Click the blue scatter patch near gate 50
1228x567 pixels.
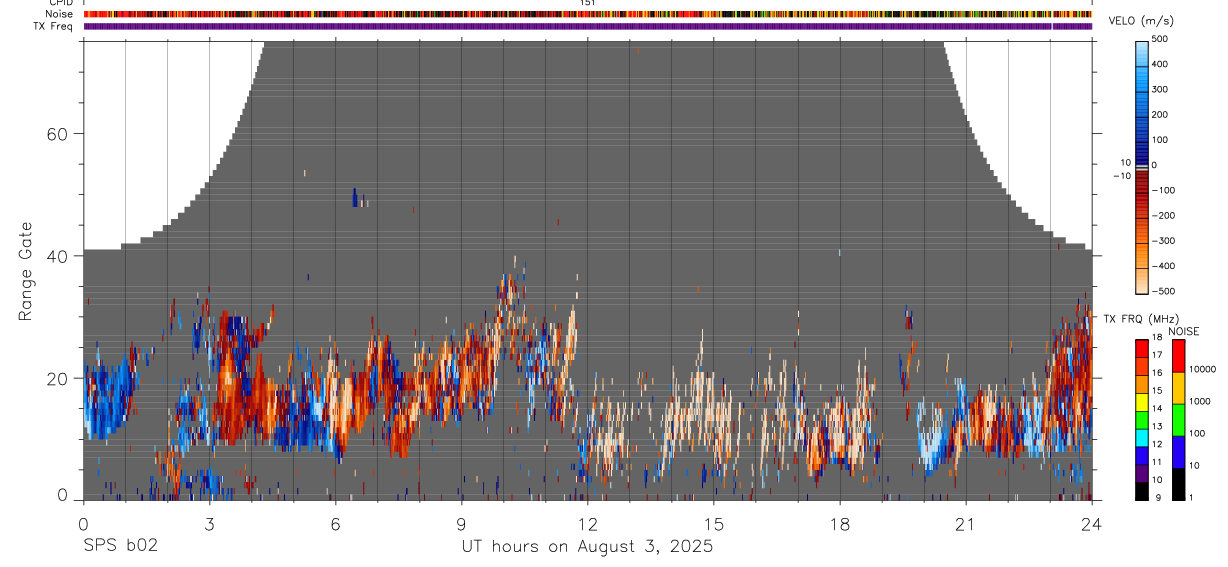tap(356, 197)
